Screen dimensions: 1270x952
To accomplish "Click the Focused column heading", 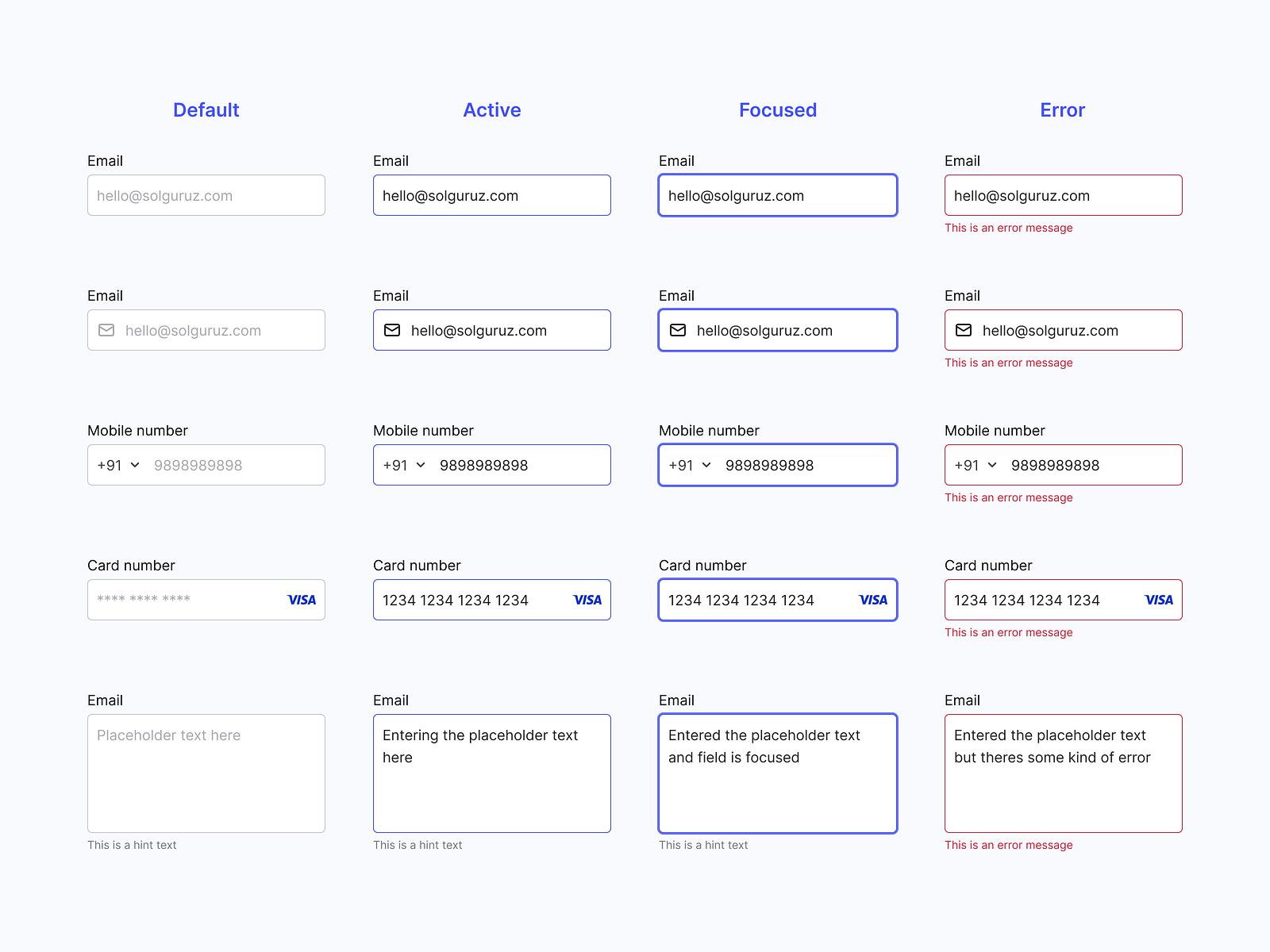I will point(778,110).
